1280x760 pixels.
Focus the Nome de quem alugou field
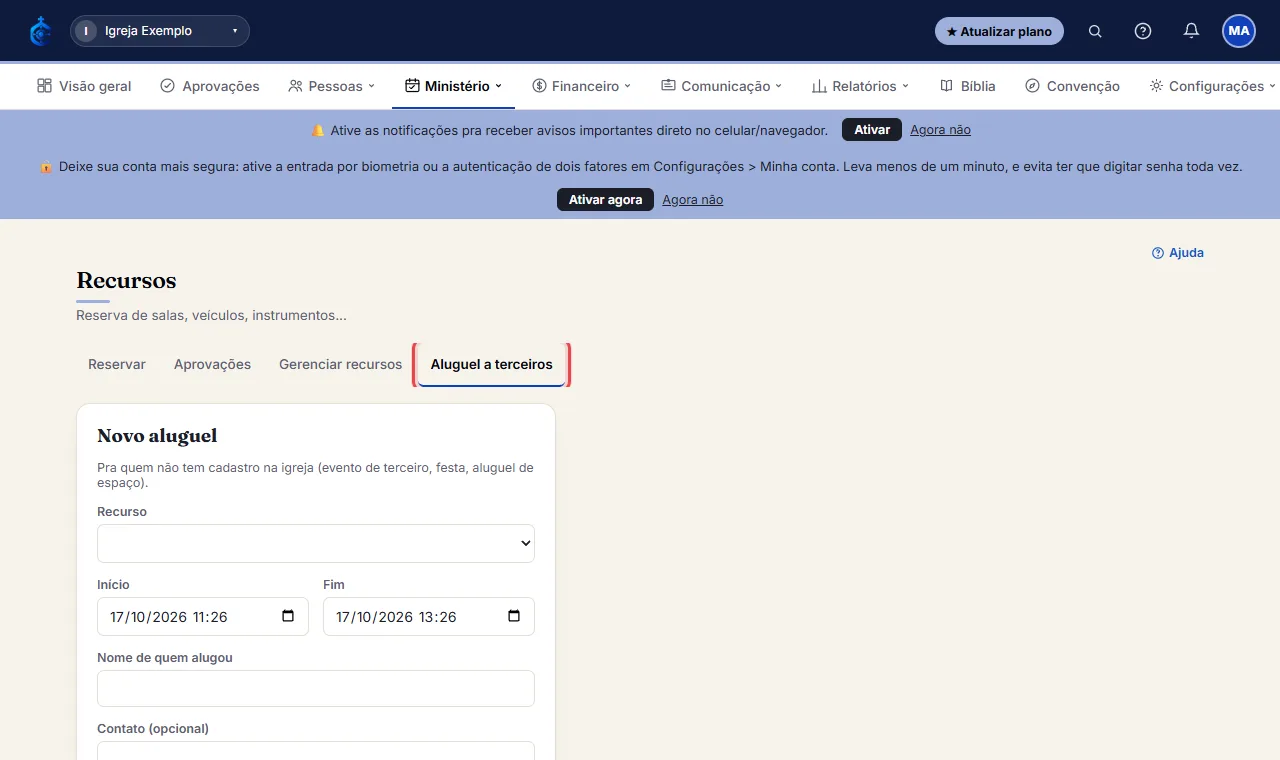316,688
